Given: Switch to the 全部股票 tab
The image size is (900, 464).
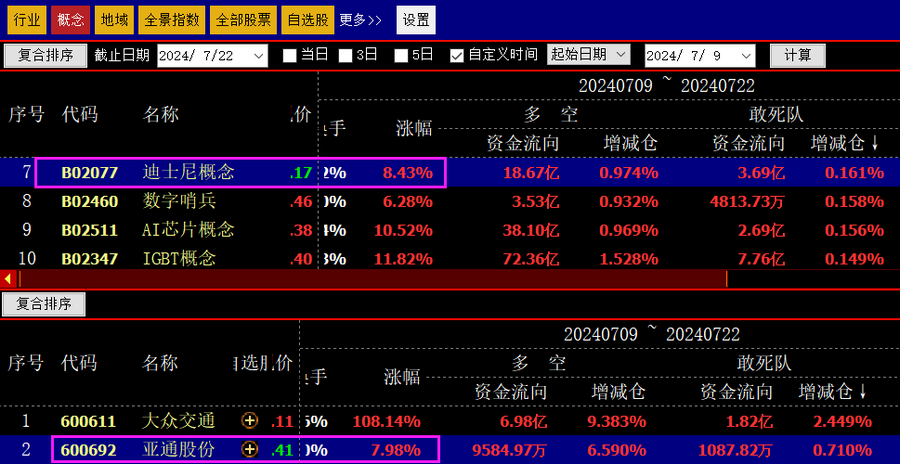Looking at the screenshot, I should (243, 20).
